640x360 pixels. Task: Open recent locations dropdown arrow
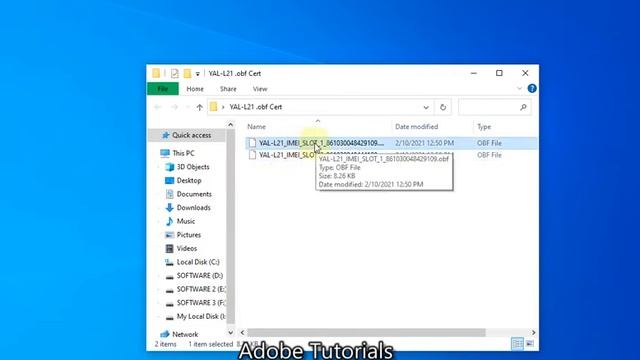tap(187, 107)
